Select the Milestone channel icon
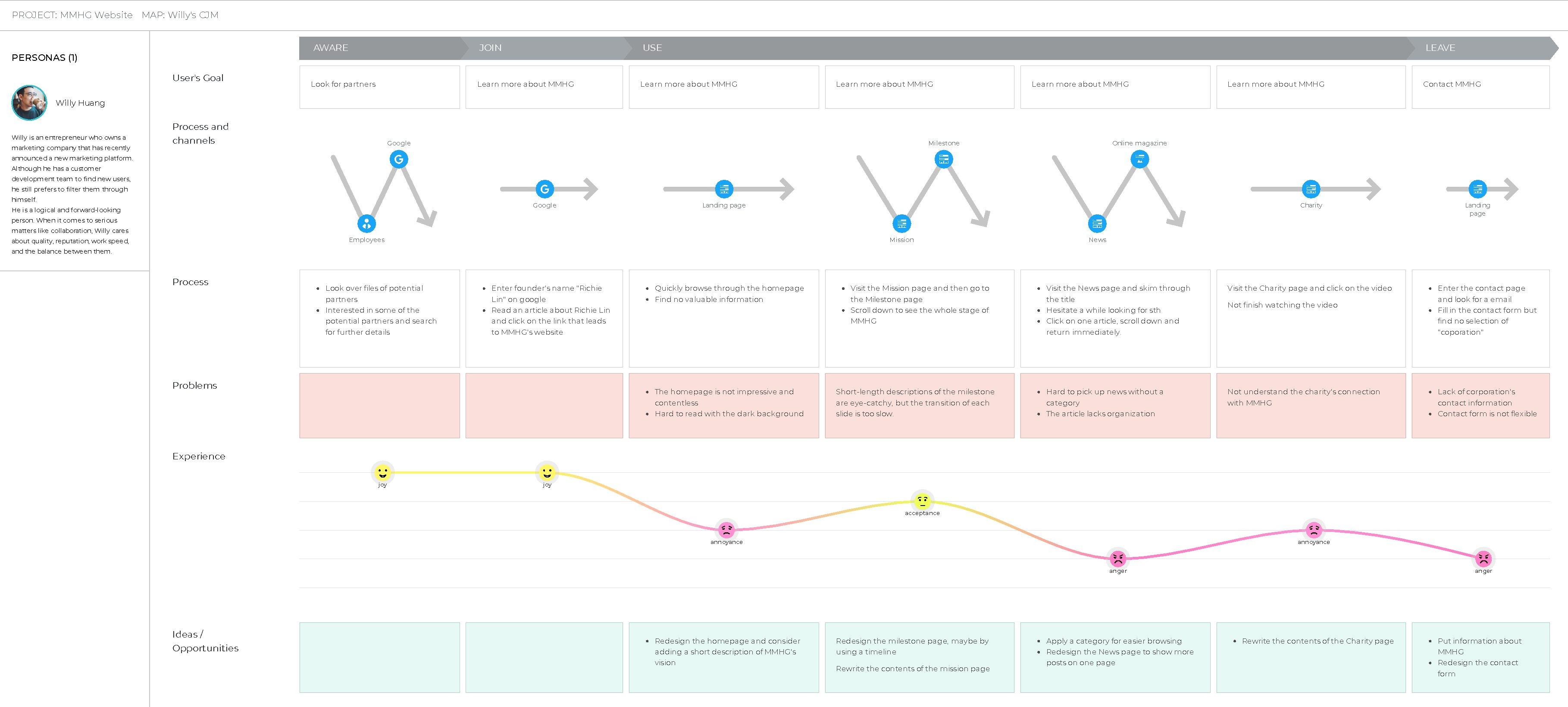The image size is (1568, 707). click(943, 160)
